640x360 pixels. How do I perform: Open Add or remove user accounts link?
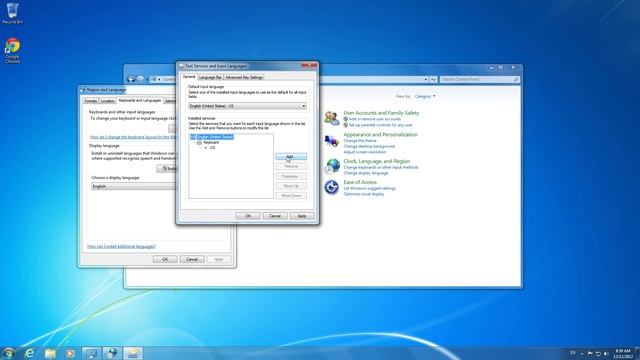(x=375, y=119)
